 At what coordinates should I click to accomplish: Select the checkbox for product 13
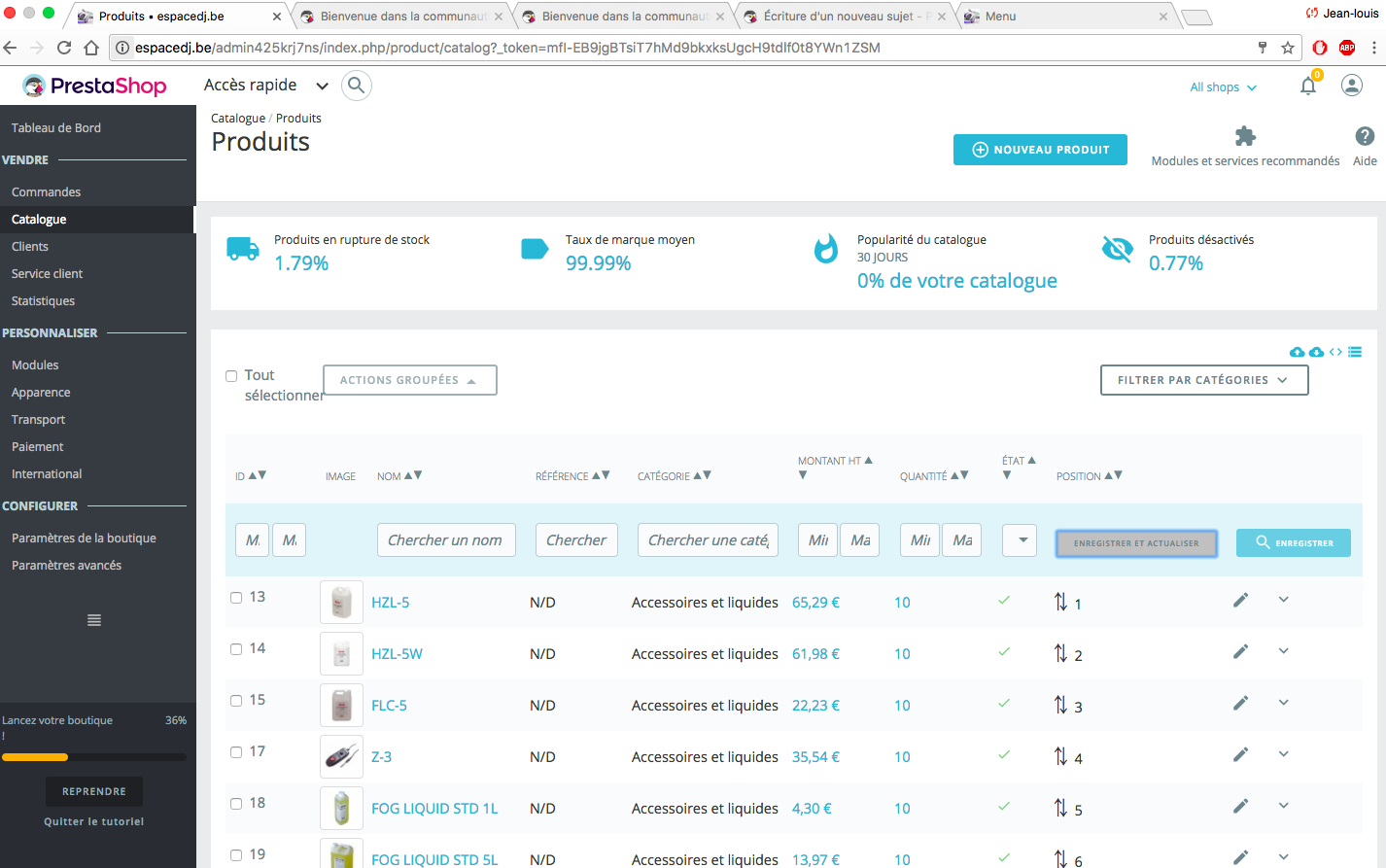point(236,598)
